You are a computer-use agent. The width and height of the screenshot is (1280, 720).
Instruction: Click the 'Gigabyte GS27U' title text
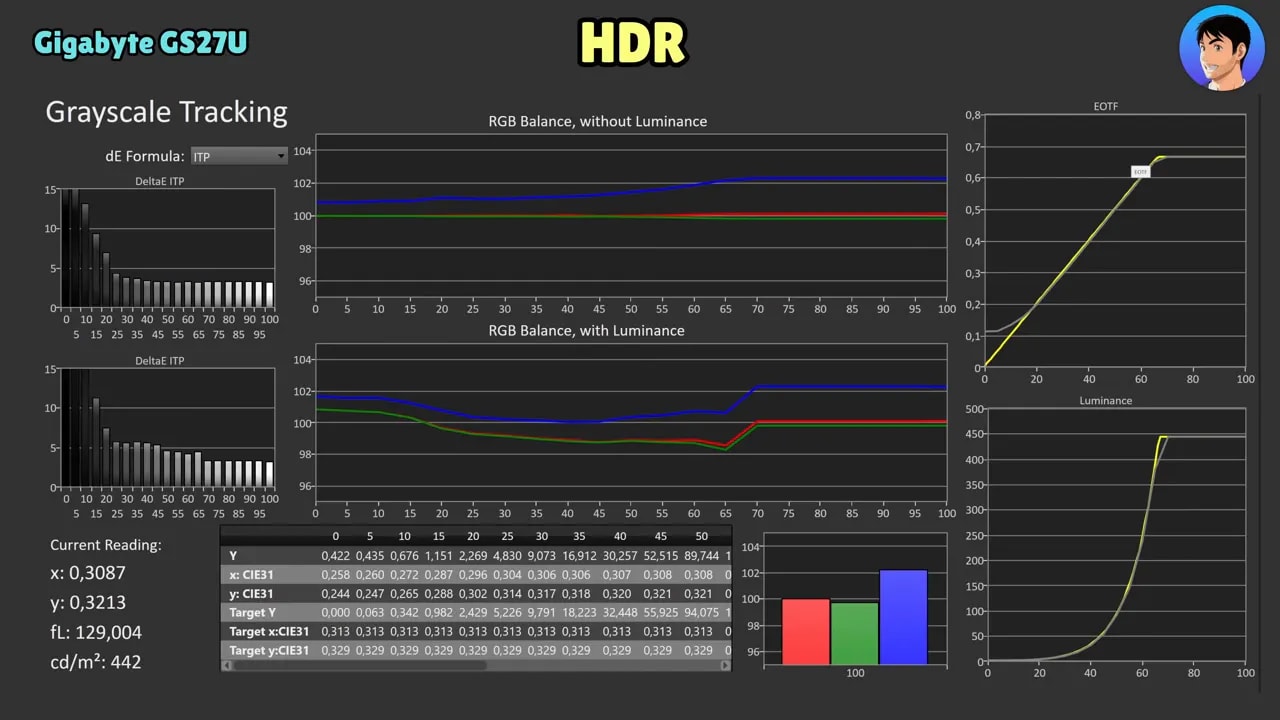pos(140,43)
